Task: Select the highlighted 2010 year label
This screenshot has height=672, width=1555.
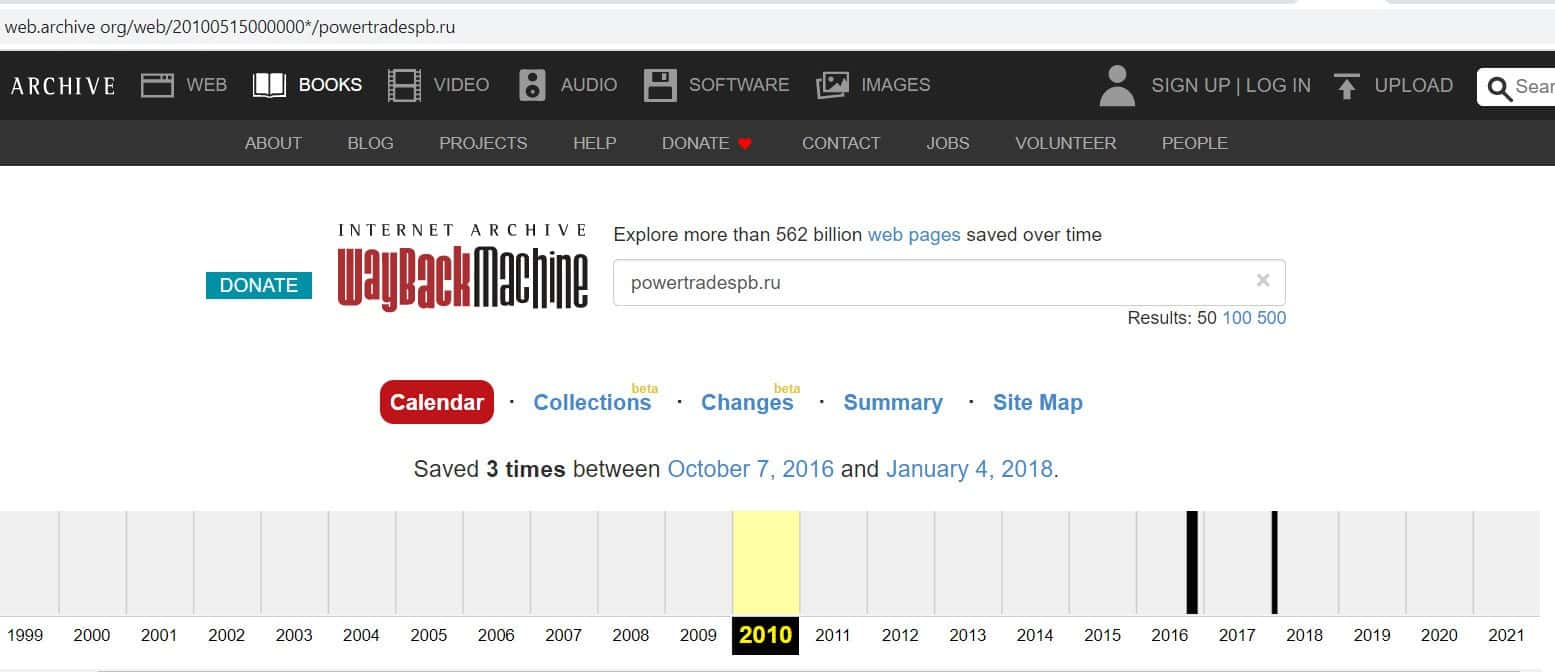Action: [x=766, y=635]
